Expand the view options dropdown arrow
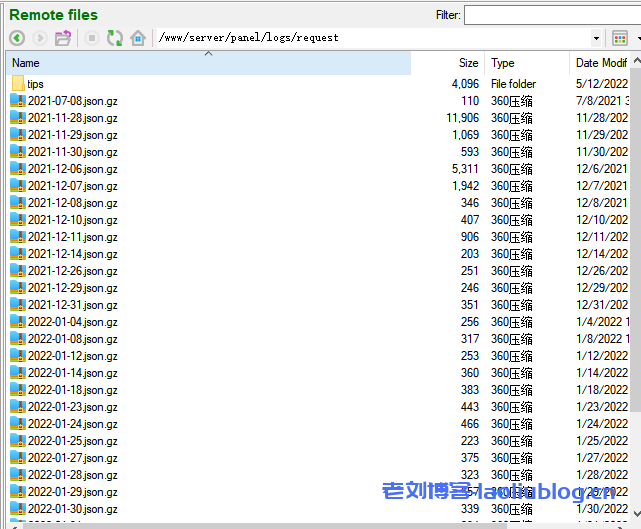 (x=637, y=38)
